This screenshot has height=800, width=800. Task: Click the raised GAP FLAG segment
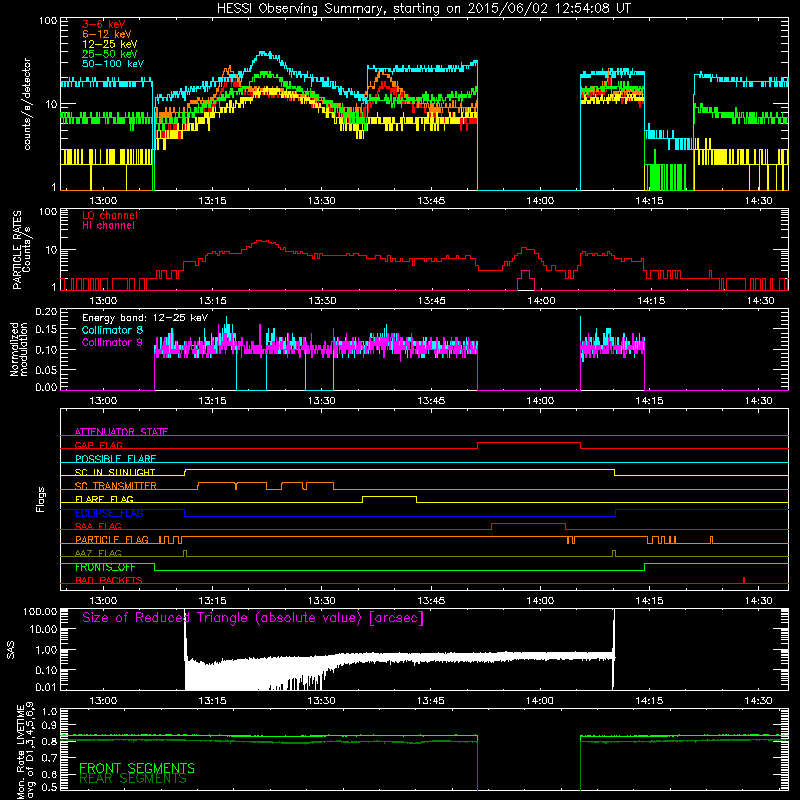point(529,443)
